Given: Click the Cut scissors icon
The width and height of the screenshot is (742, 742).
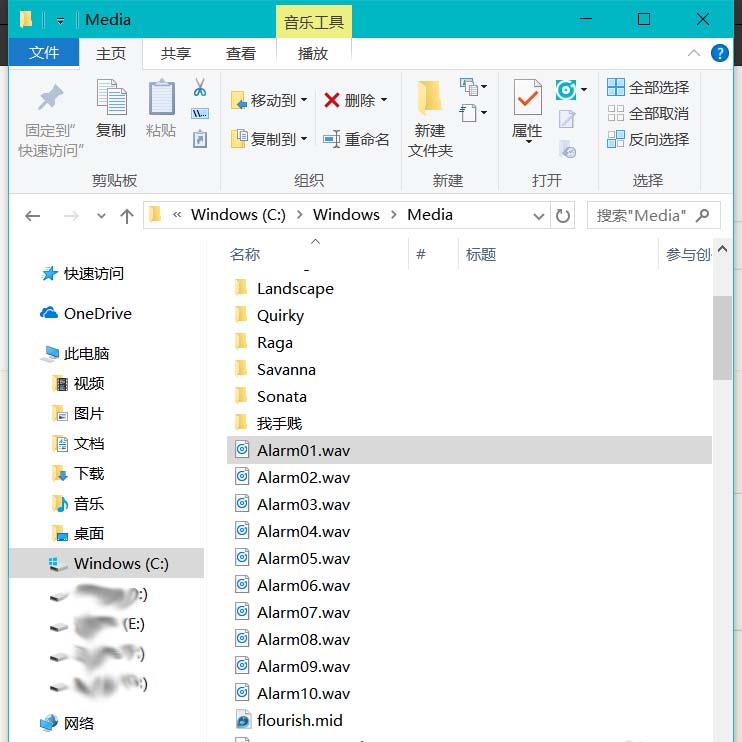Looking at the screenshot, I should [200, 88].
